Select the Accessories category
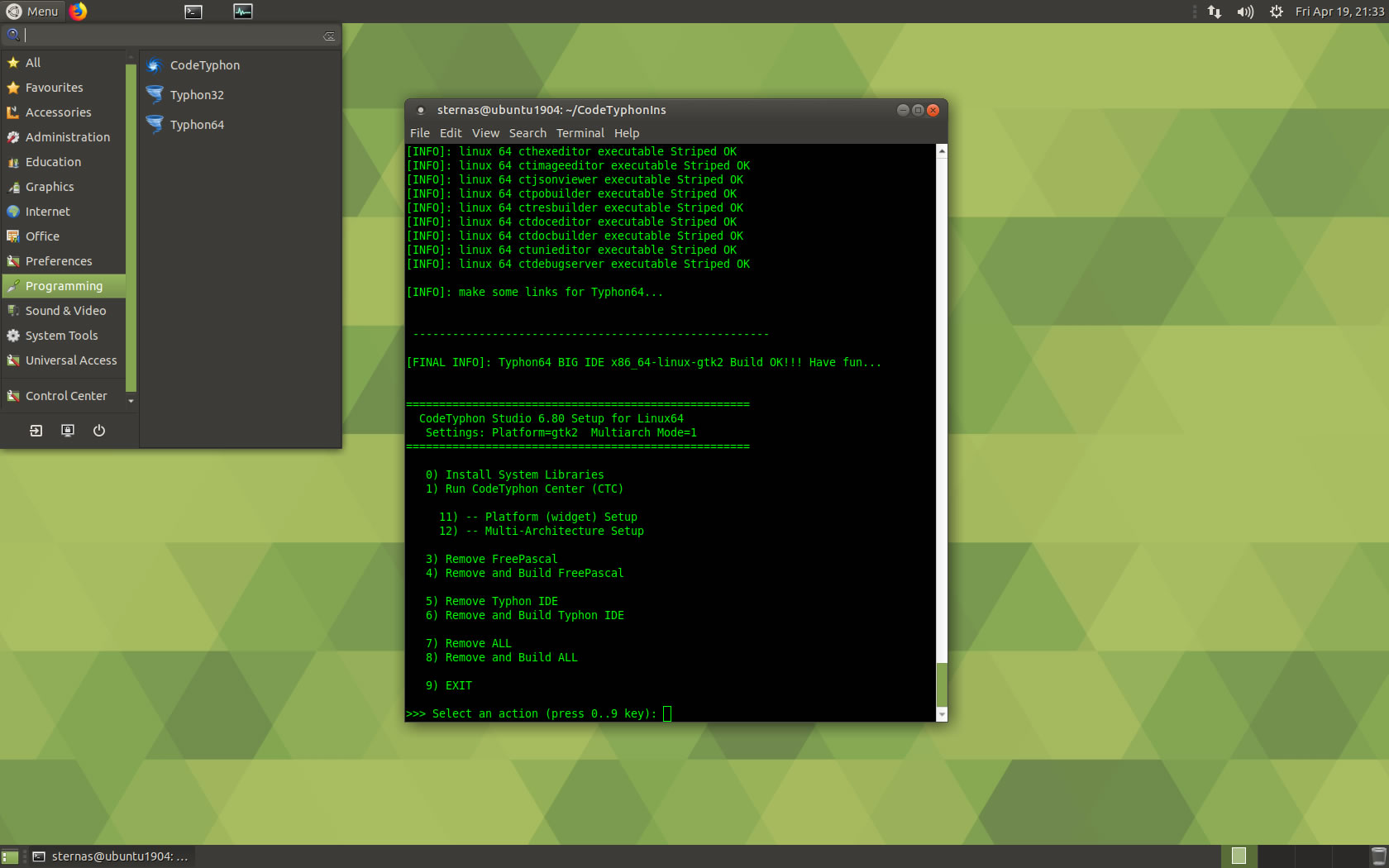1389x868 pixels. pos(64,112)
